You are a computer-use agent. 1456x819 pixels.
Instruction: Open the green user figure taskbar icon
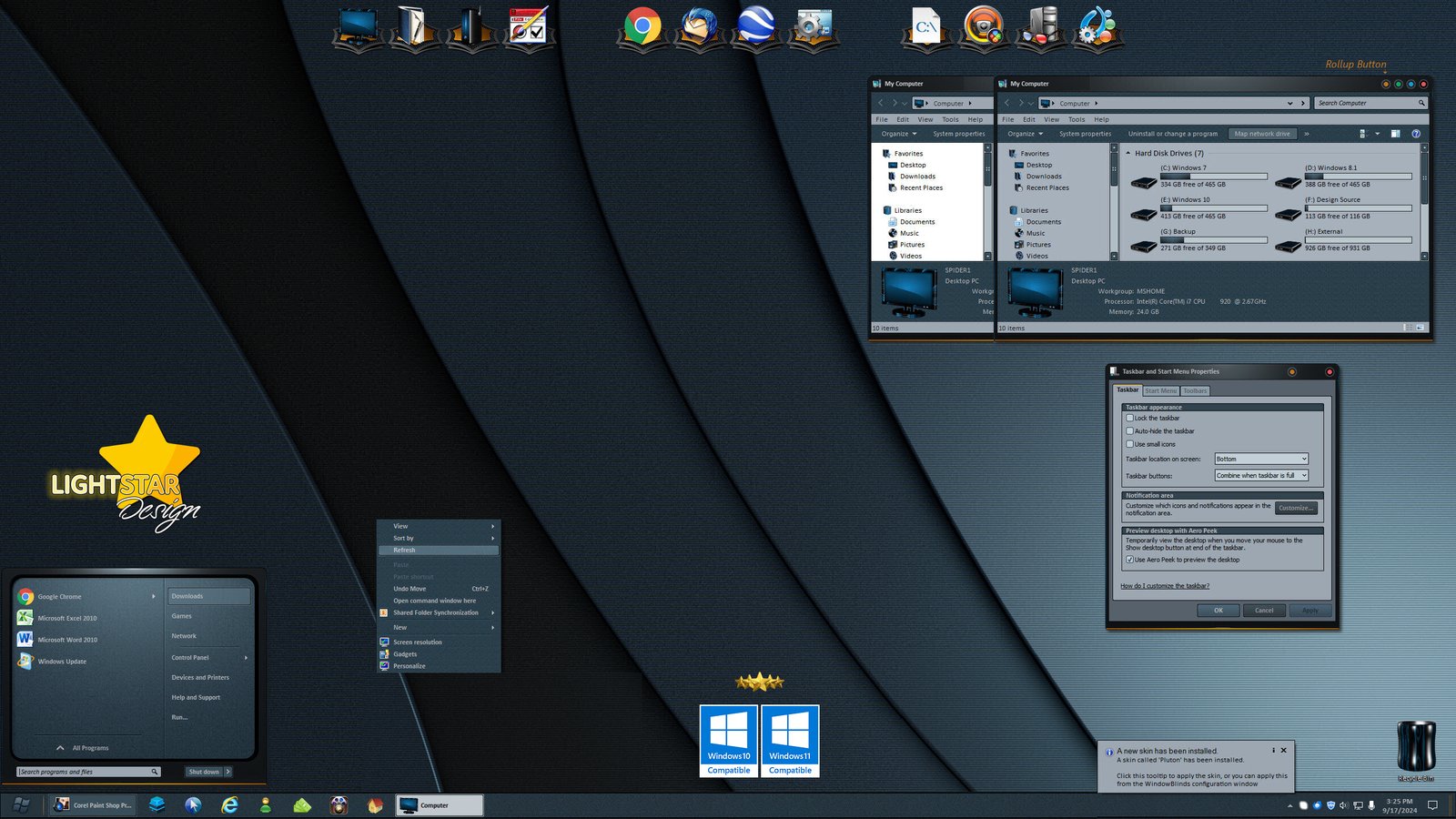tap(266, 805)
